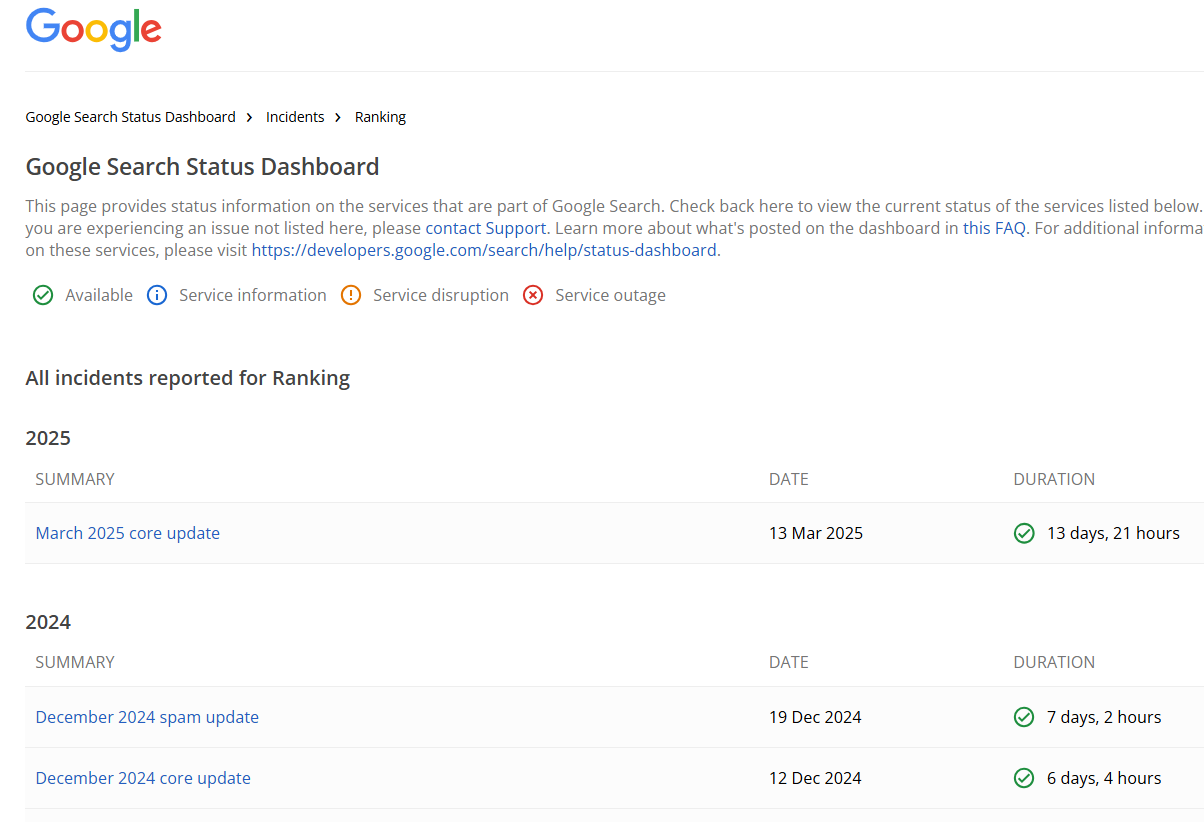
Task: Click the Service disruption legend label
Action: (x=441, y=295)
